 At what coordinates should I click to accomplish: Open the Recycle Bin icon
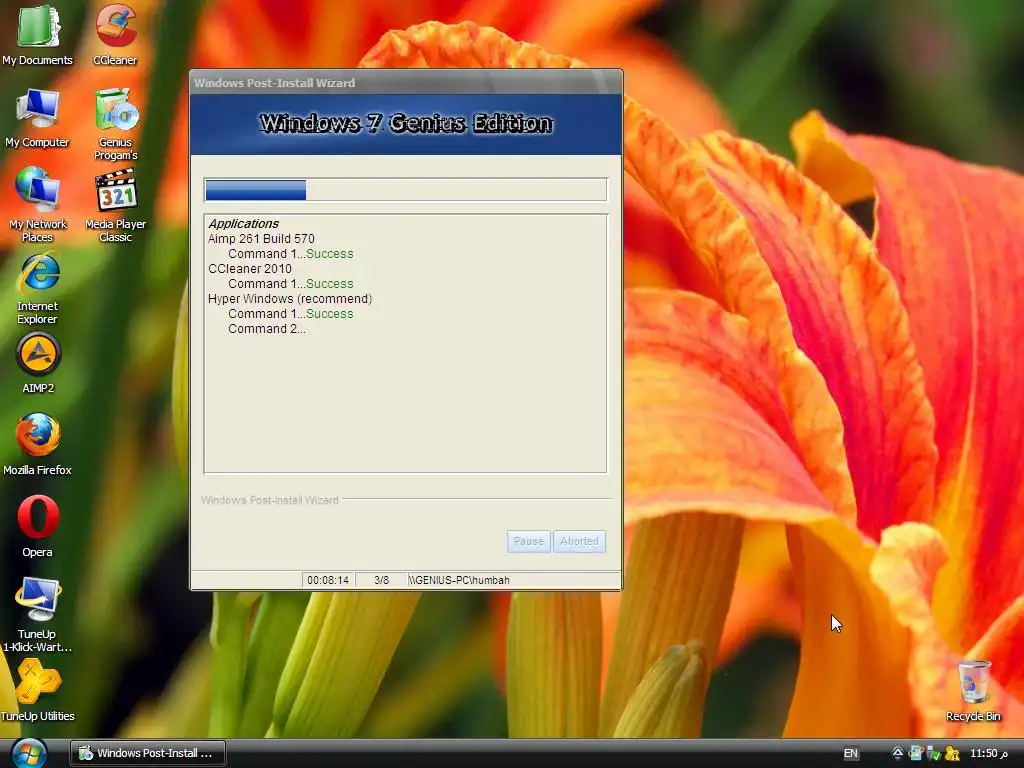click(973, 691)
